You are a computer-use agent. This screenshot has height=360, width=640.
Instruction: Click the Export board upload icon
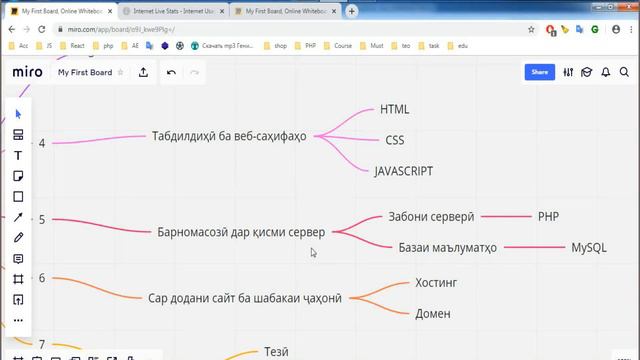coord(143,72)
